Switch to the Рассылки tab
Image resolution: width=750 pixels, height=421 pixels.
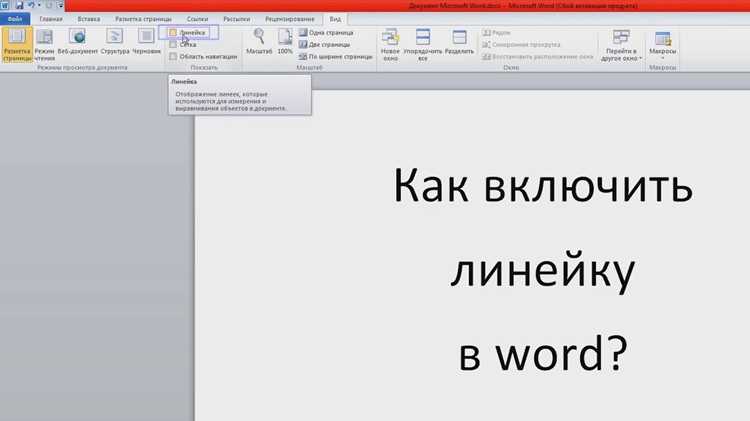click(237, 19)
